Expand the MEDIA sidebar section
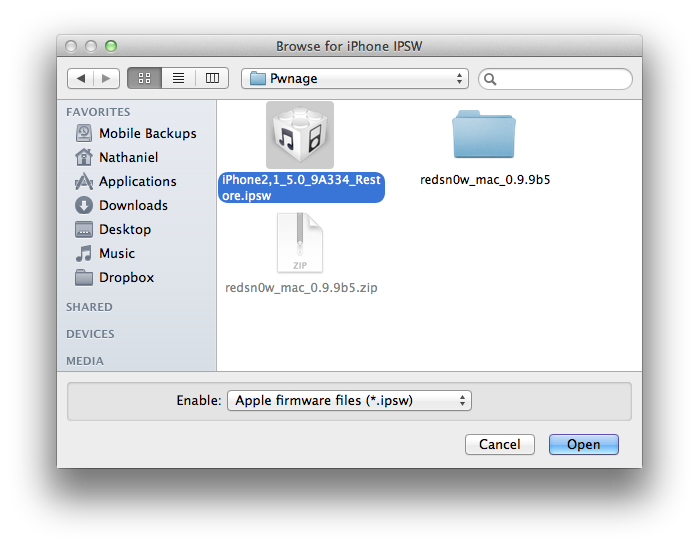 click(x=85, y=361)
